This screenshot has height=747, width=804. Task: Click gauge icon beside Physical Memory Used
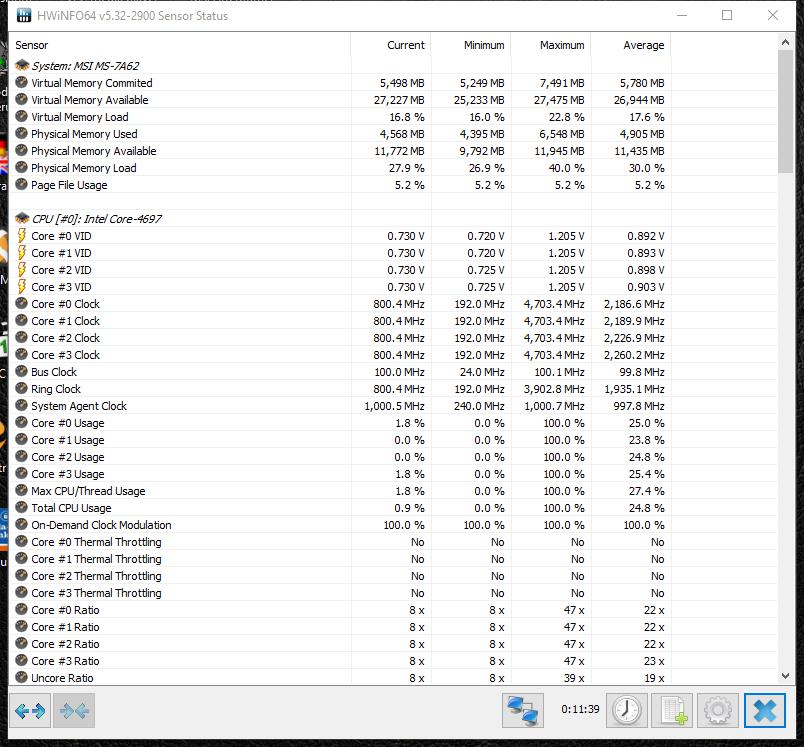tap(22, 133)
